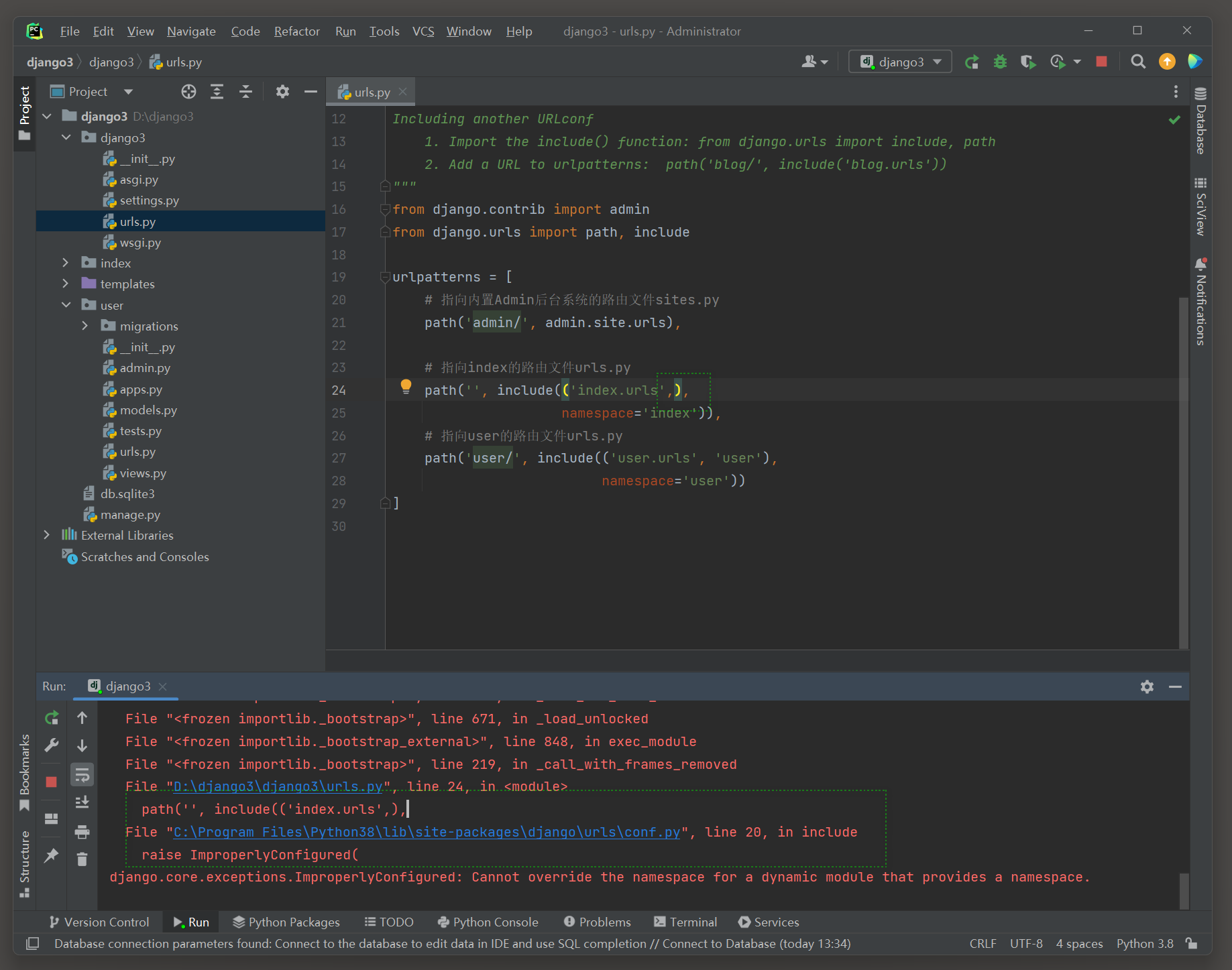Open Search Everywhere magnifier icon
This screenshot has width=1232, height=970.
(1138, 62)
